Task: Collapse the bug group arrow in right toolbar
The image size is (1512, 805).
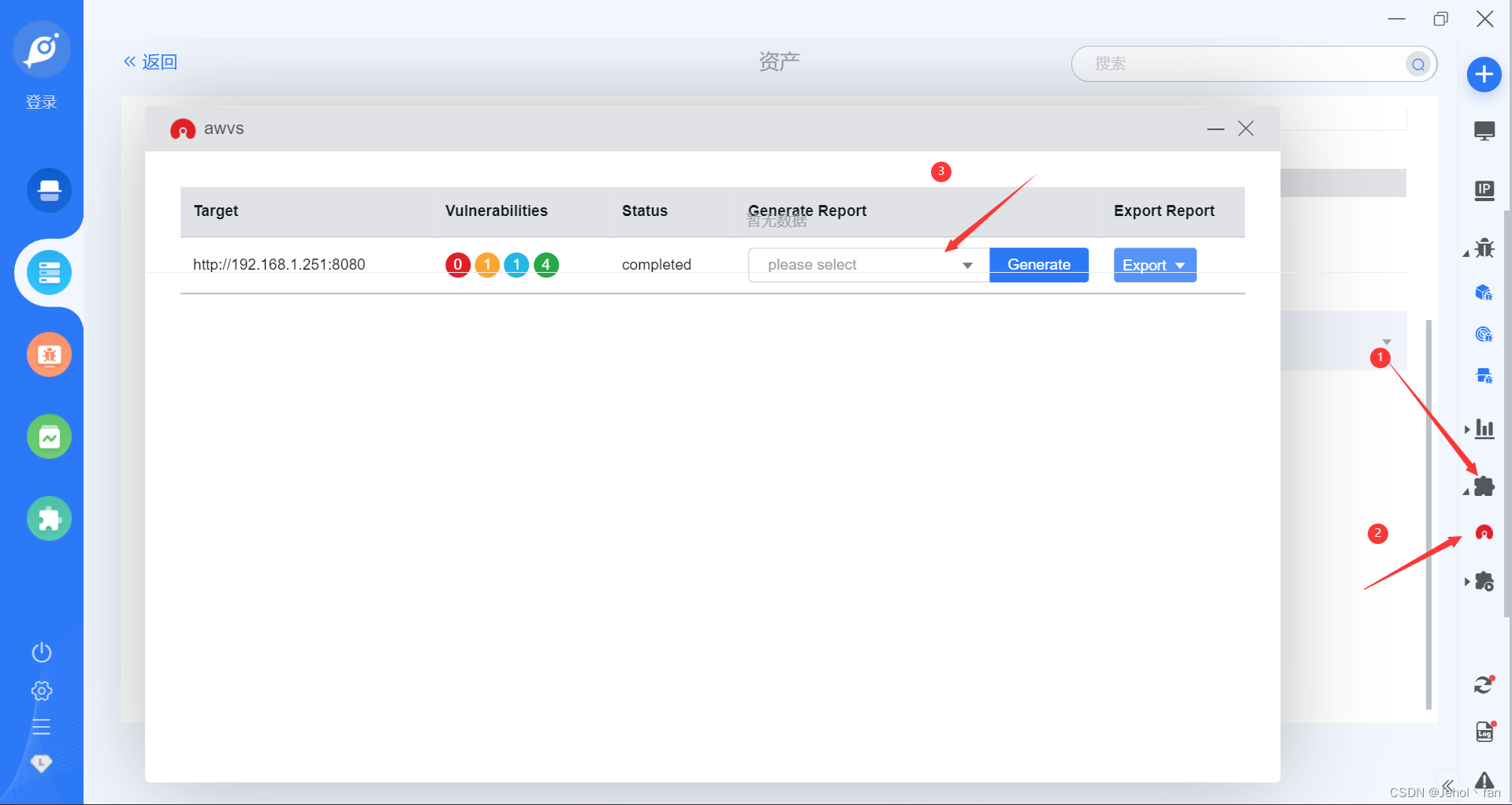Action: click(x=1466, y=254)
